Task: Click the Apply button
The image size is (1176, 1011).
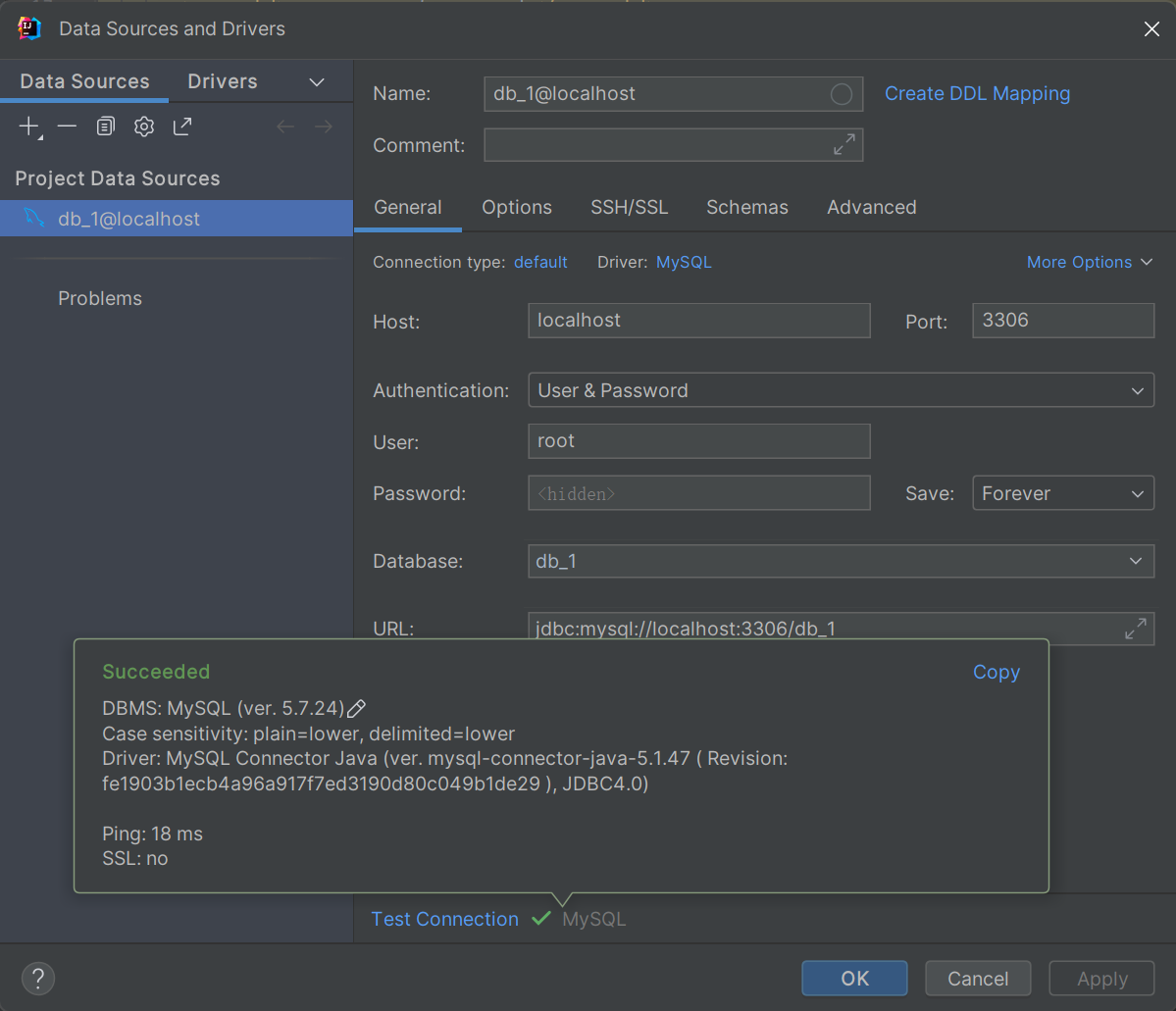Action: pyautogui.click(x=1100, y=978)
